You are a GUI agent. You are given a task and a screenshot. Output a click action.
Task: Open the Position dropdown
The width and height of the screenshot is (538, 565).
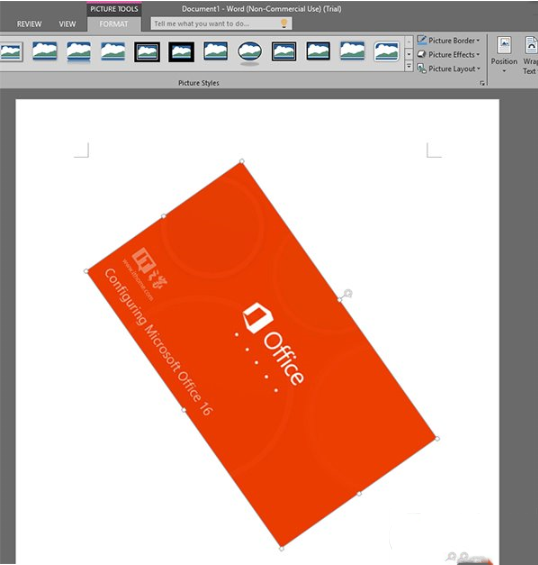[x=504, y=55]
